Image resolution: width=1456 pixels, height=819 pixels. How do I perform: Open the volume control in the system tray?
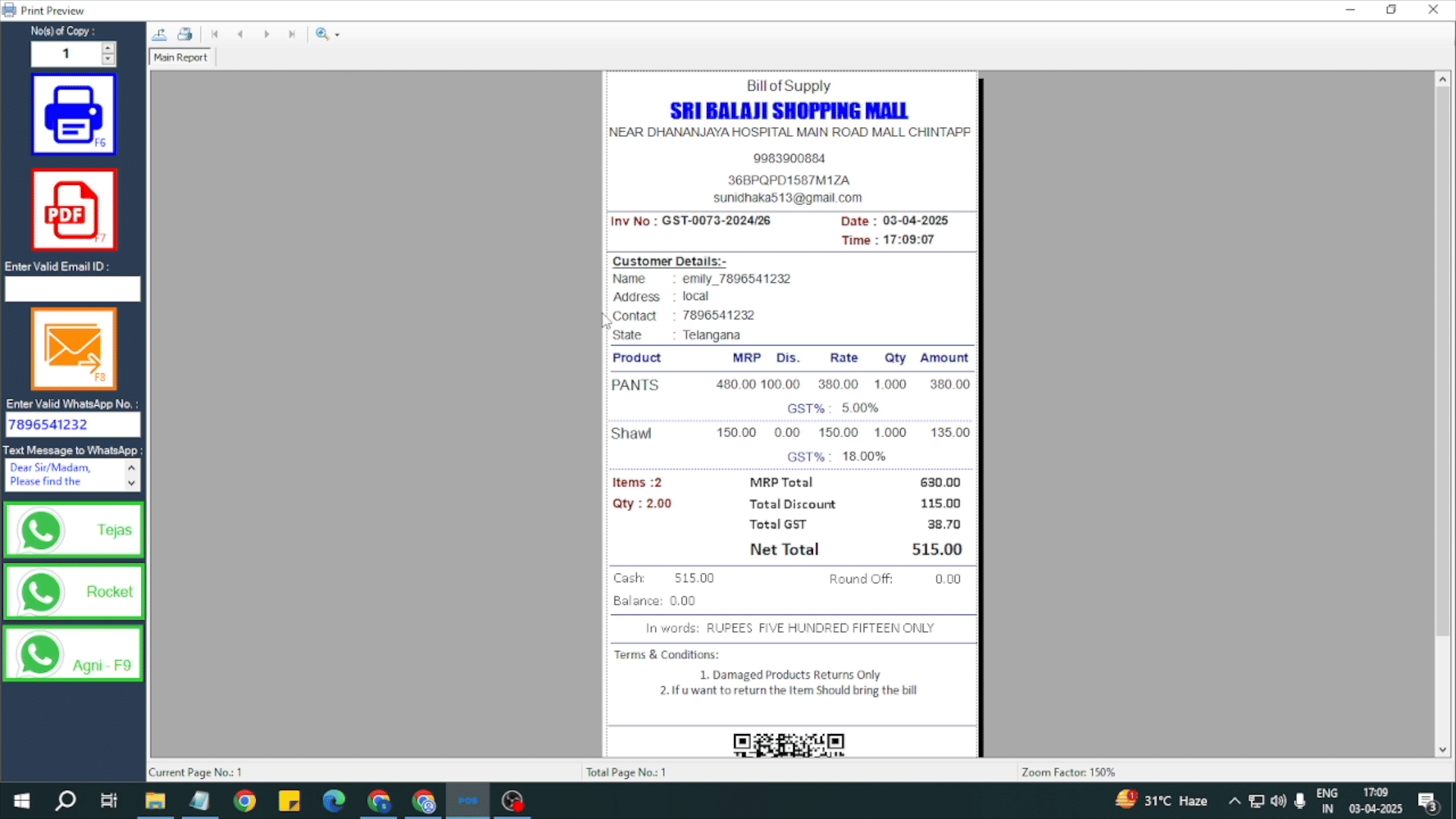1278,801
